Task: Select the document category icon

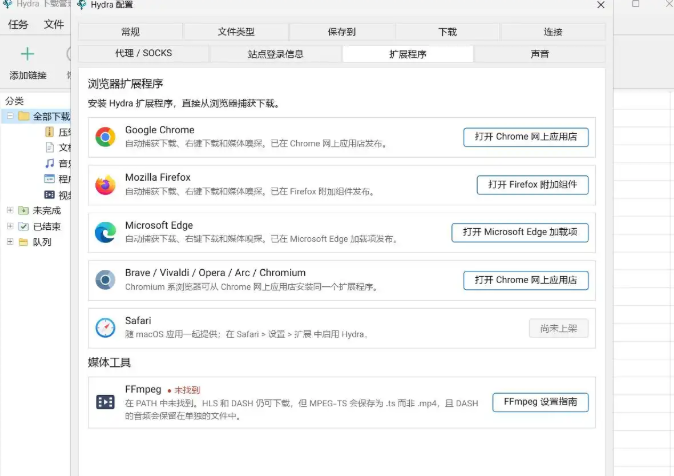Action: [x=50, y=147]
